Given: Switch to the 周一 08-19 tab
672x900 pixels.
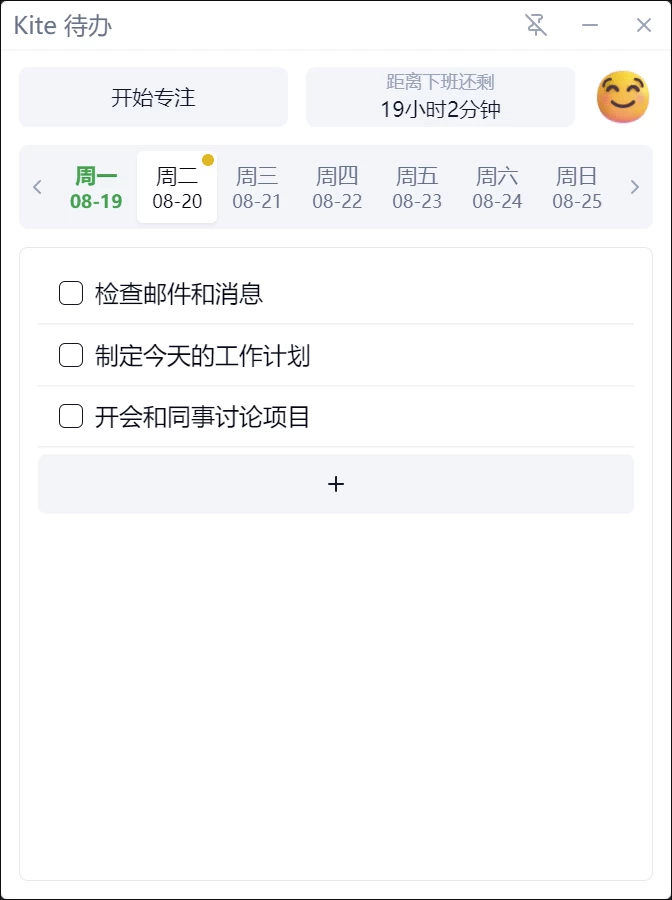Looking at the screenshot, I should (96, 187).
